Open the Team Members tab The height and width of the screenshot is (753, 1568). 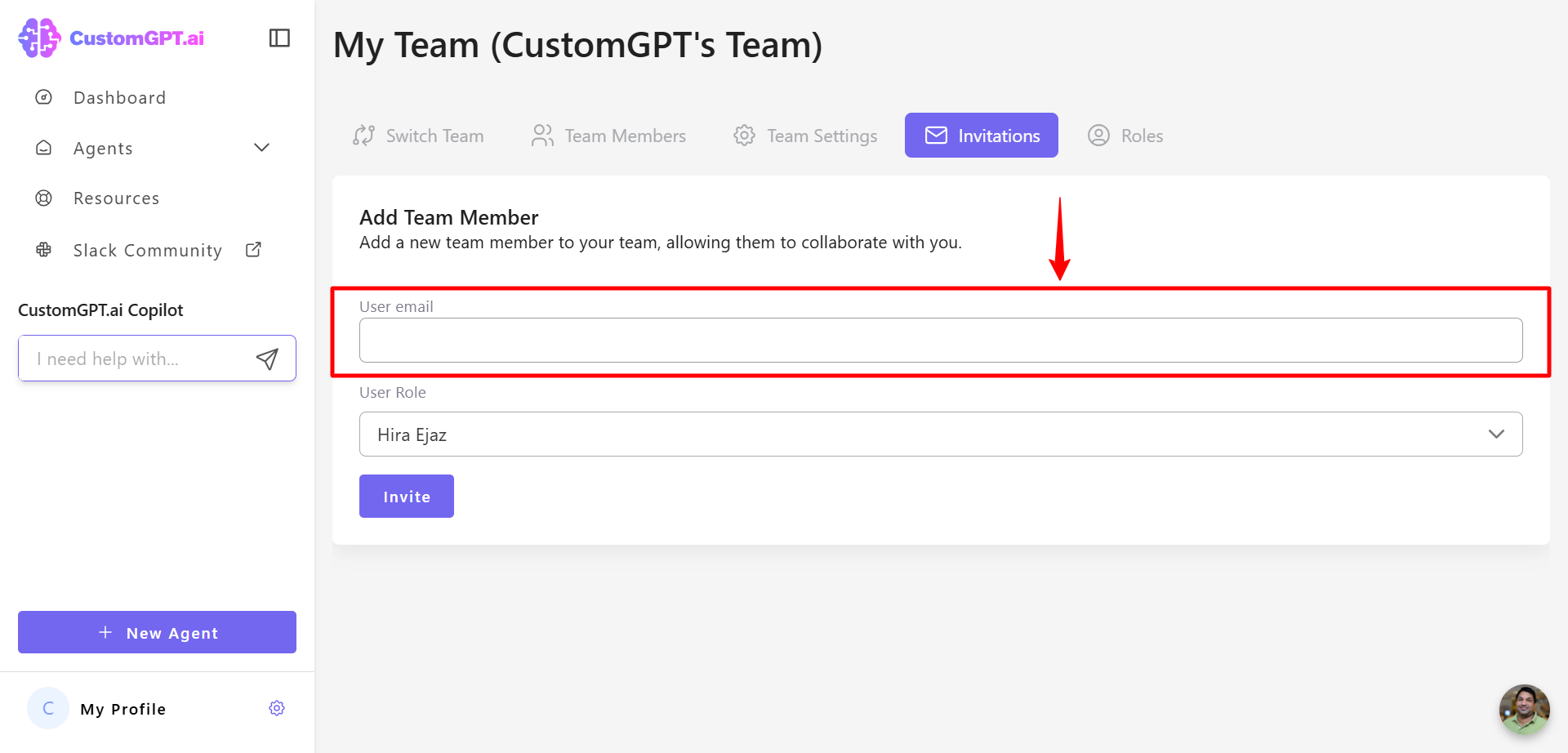pos(608,136)
